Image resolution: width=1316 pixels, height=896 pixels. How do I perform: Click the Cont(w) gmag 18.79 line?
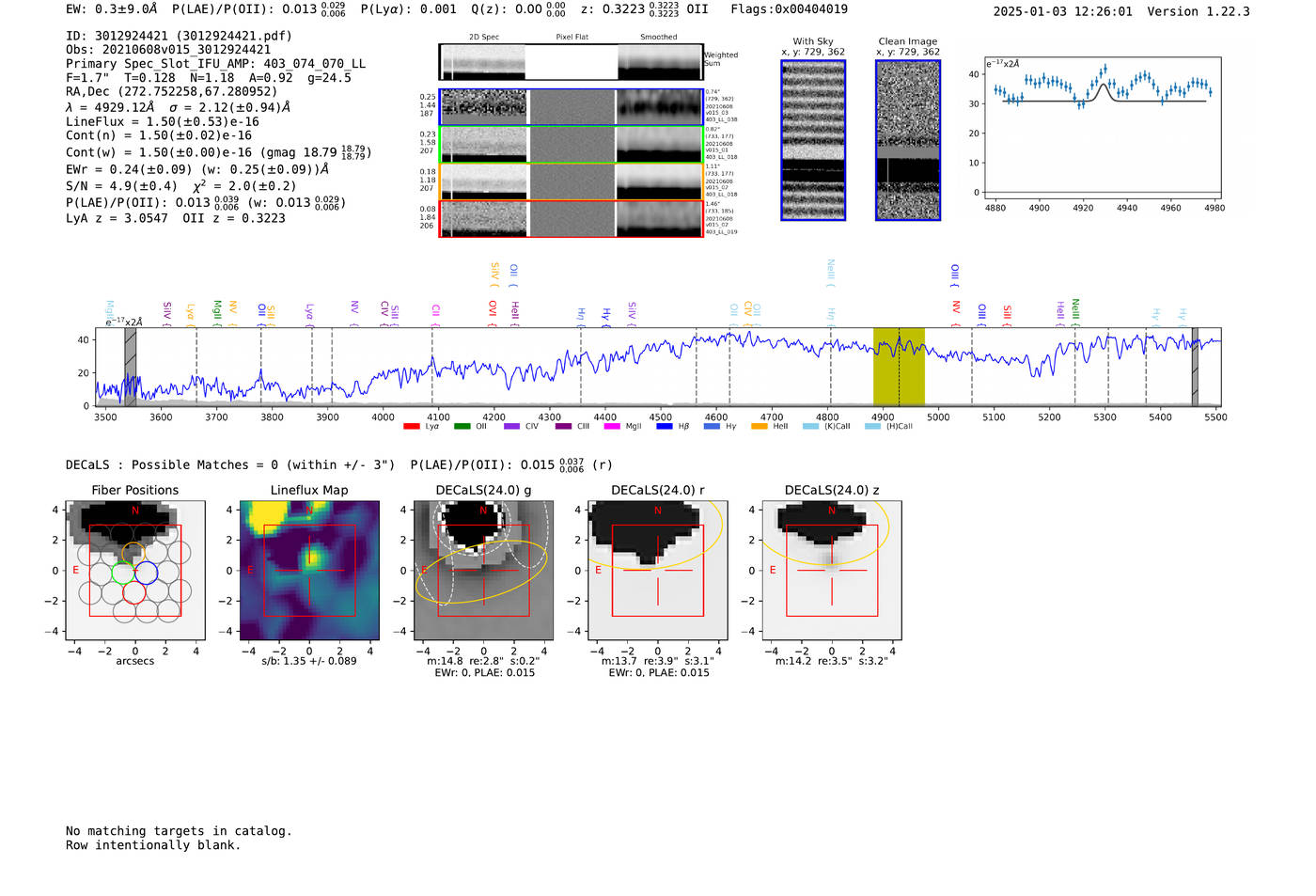218,152
